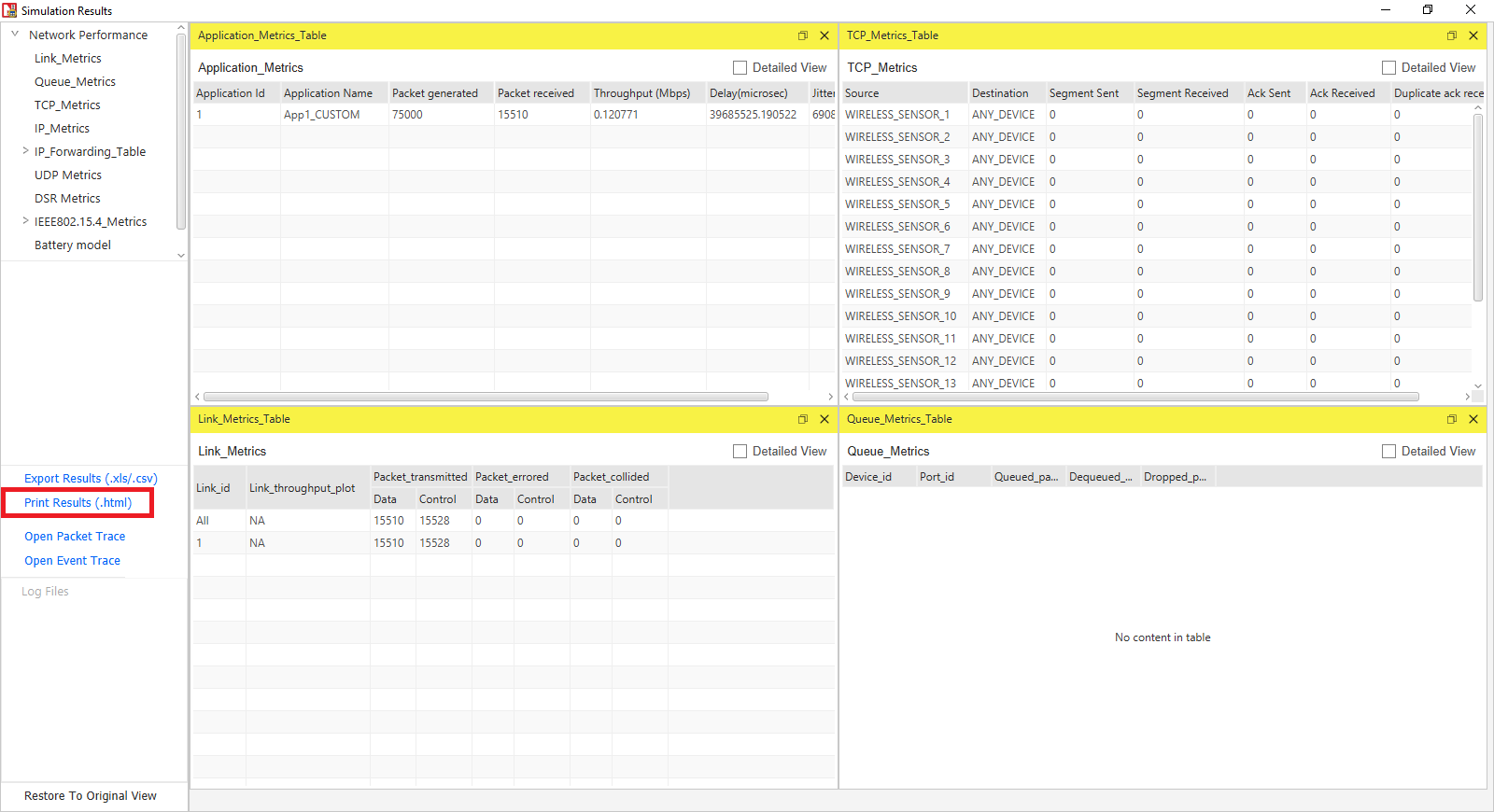Select DSR Metrics in the tree
The width and height of the screenshot is (1494, 812).
point(67,198)
